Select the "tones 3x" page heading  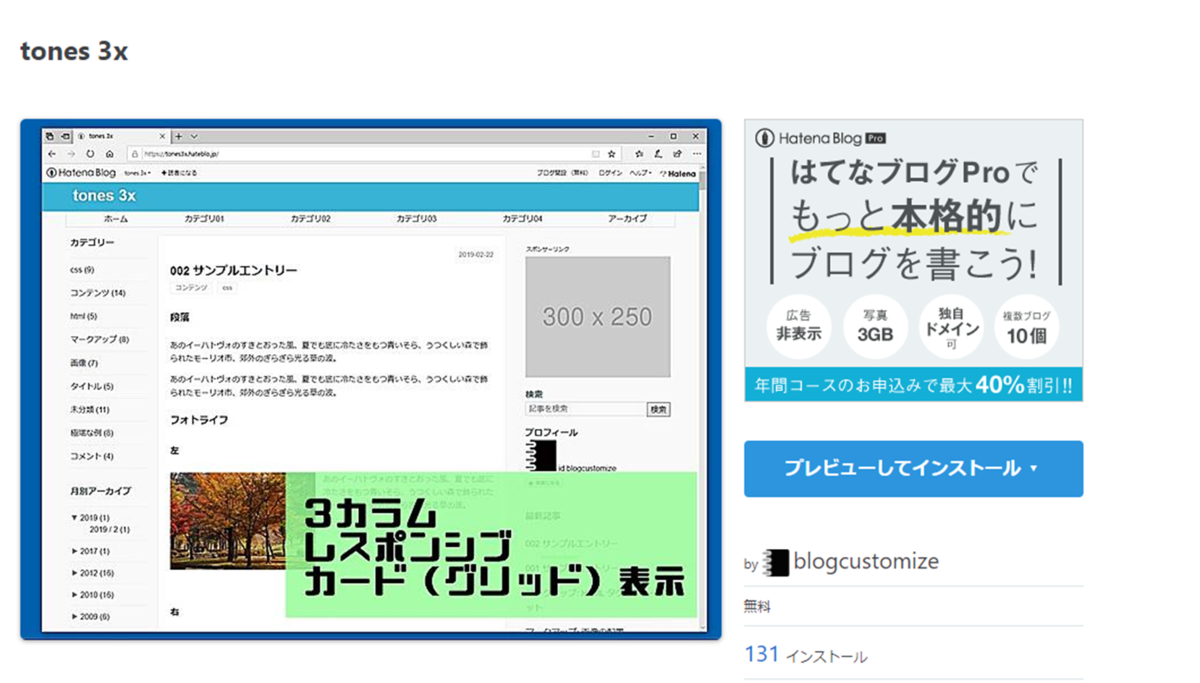click(74, 51)
